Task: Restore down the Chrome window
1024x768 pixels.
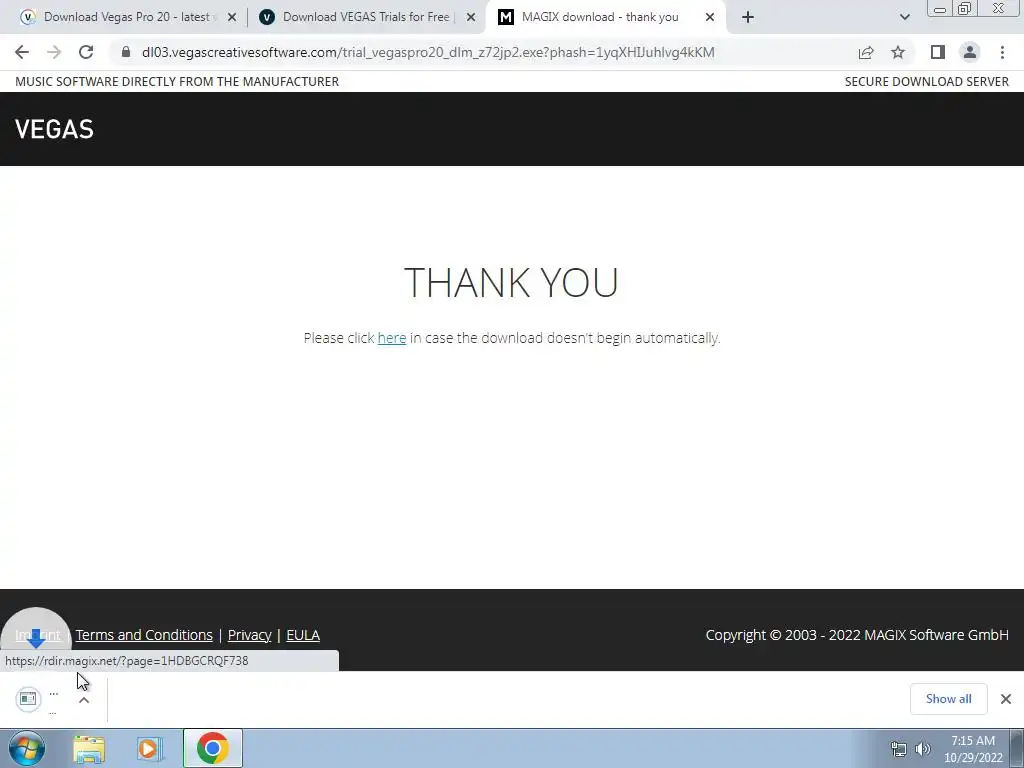Action: [965, 9]
